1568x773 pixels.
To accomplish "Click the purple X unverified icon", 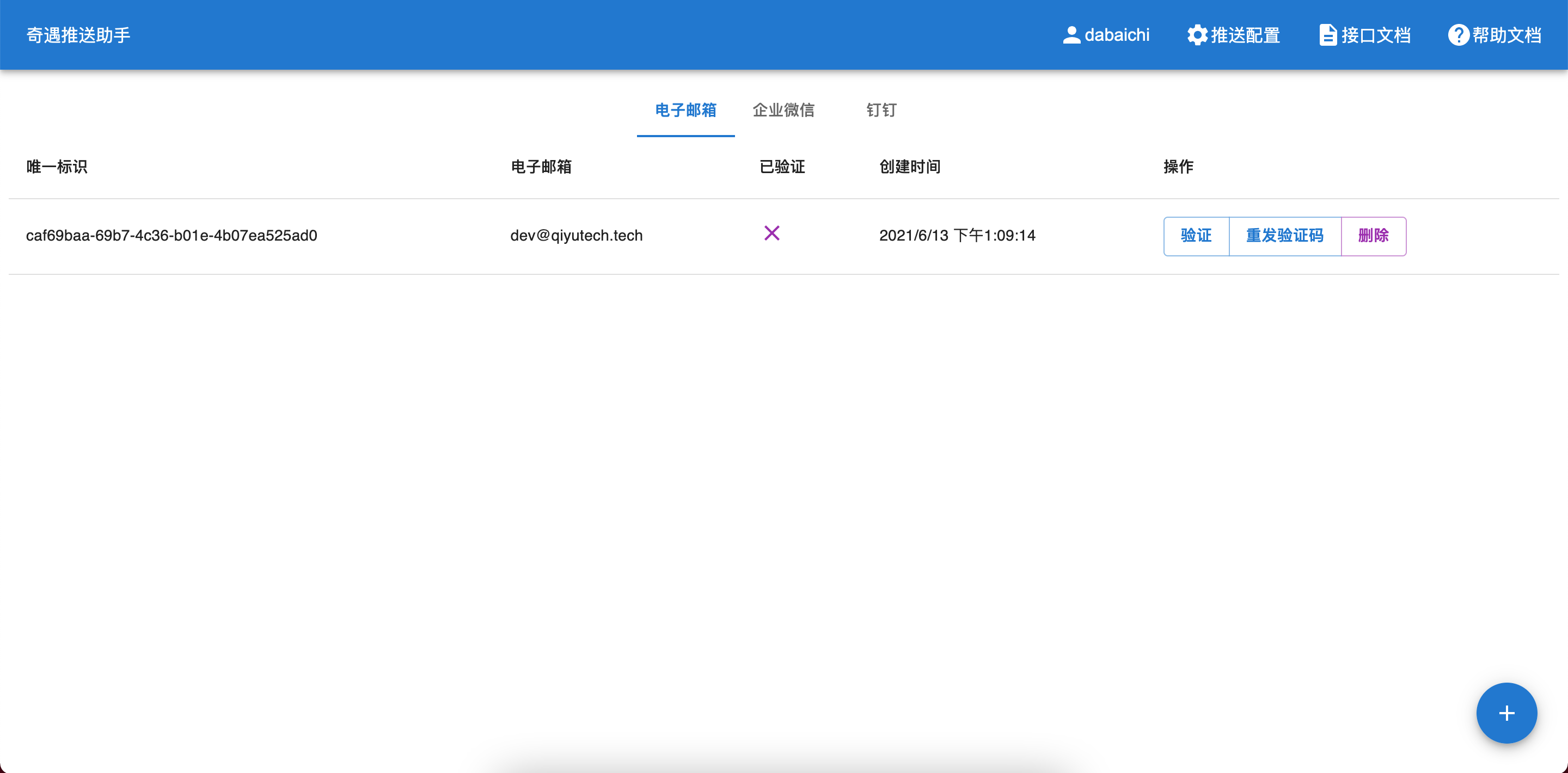I will click(x=771, y=233).
